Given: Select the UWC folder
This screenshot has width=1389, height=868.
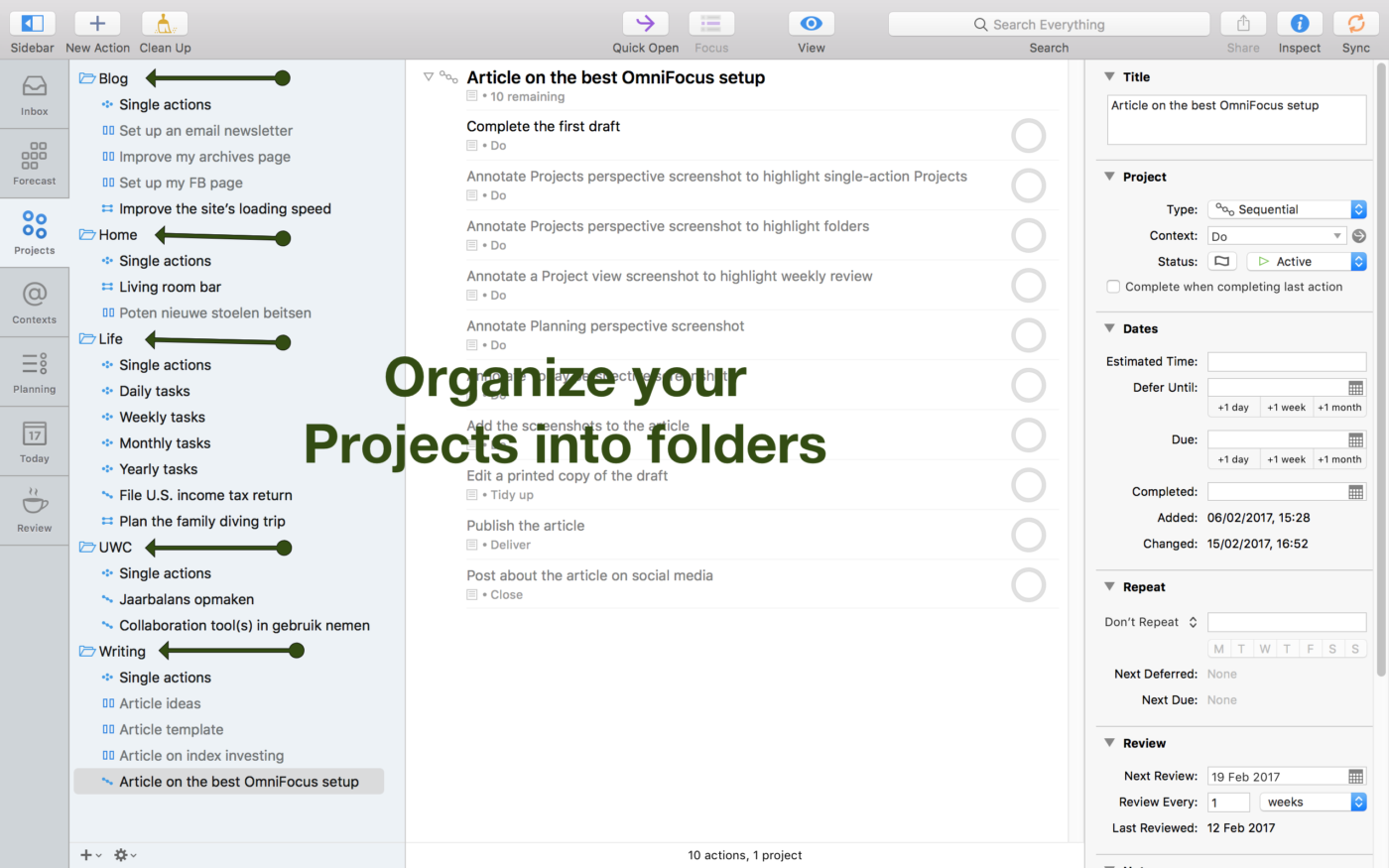Looking at the screenshot, I should tap(106, 548).
